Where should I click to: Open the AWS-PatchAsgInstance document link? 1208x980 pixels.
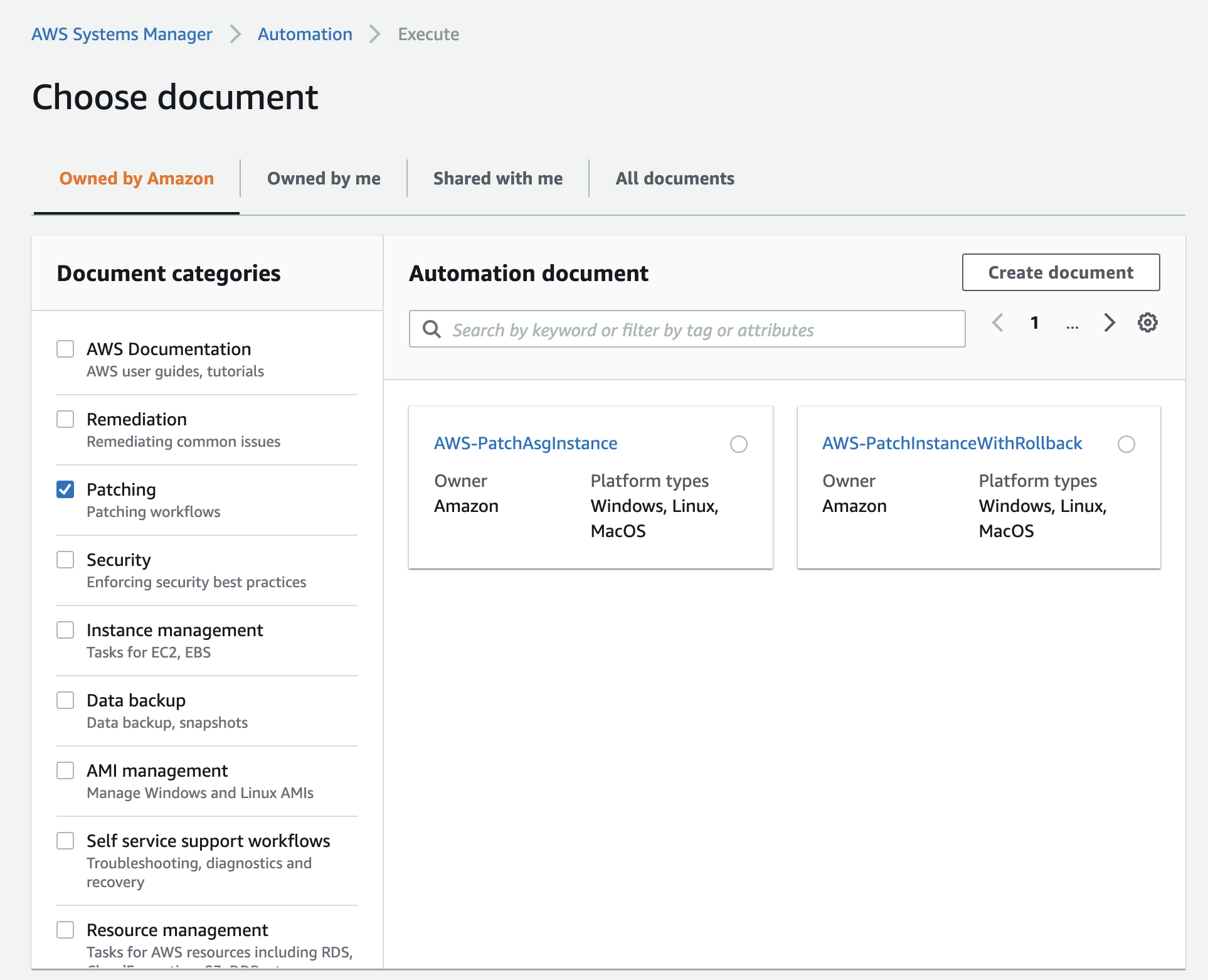tap(526, 444)
